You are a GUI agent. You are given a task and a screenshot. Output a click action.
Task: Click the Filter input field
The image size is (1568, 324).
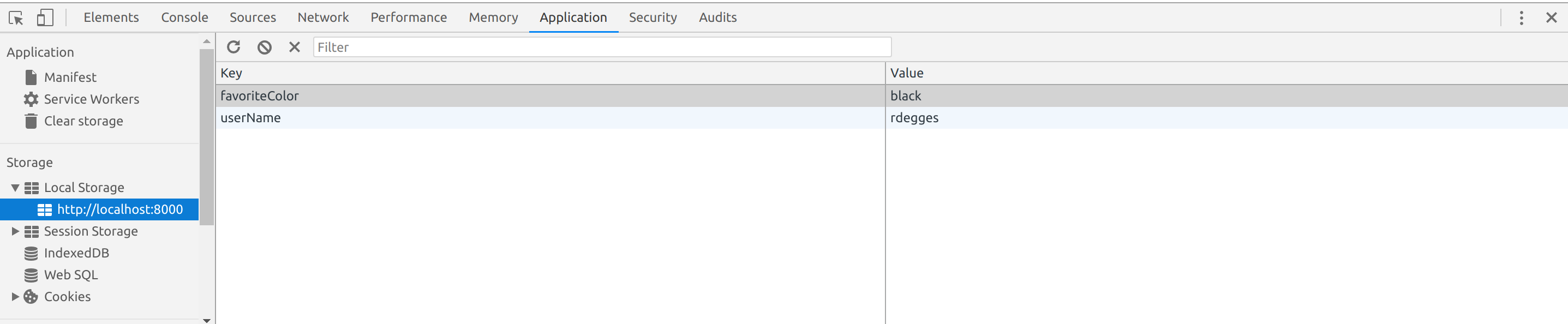click(x=601, y=47)
